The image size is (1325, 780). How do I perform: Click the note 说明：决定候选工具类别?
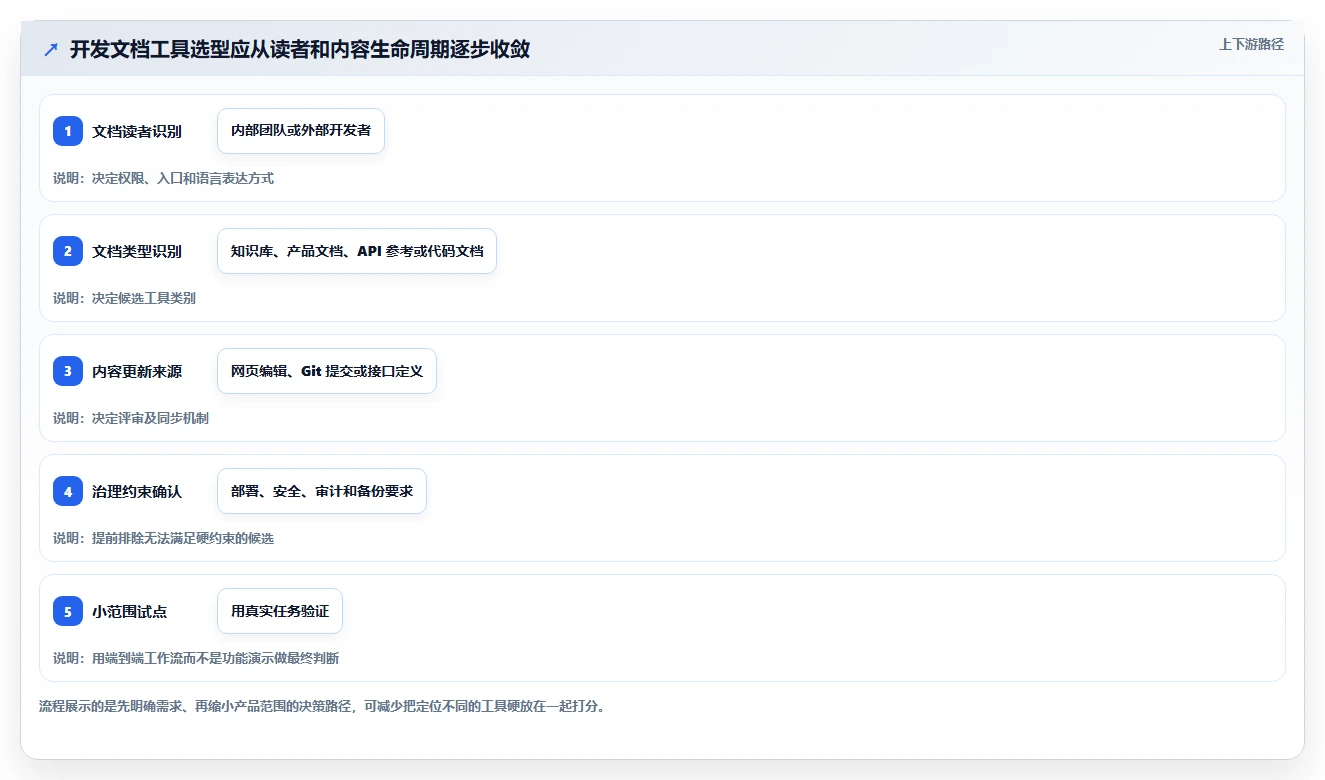(124, 298)
